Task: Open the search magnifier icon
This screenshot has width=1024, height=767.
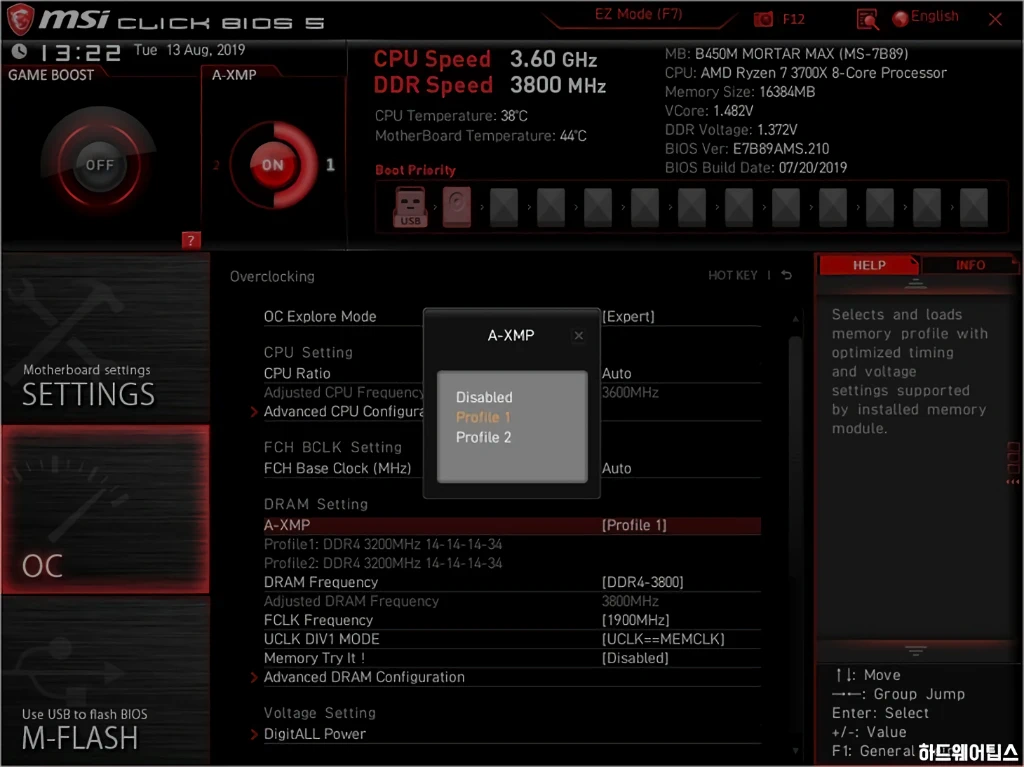Action: (867, 20)
